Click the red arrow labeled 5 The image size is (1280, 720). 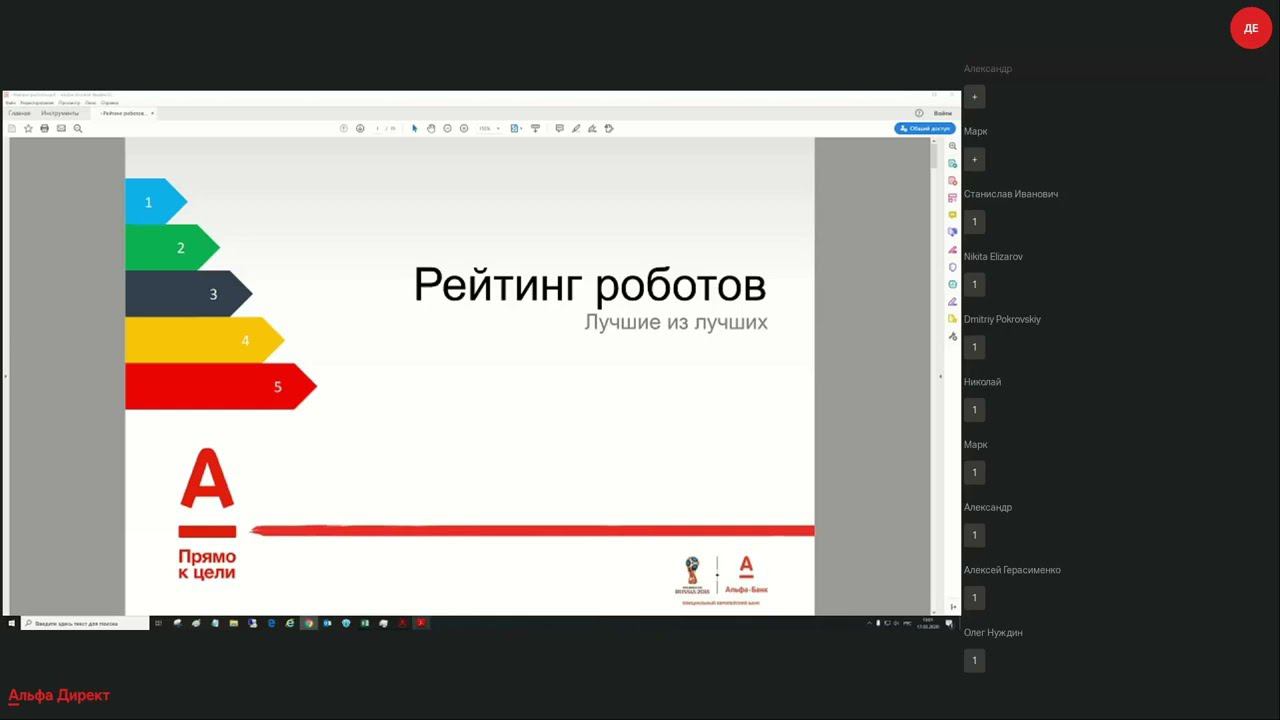point(221,386)
